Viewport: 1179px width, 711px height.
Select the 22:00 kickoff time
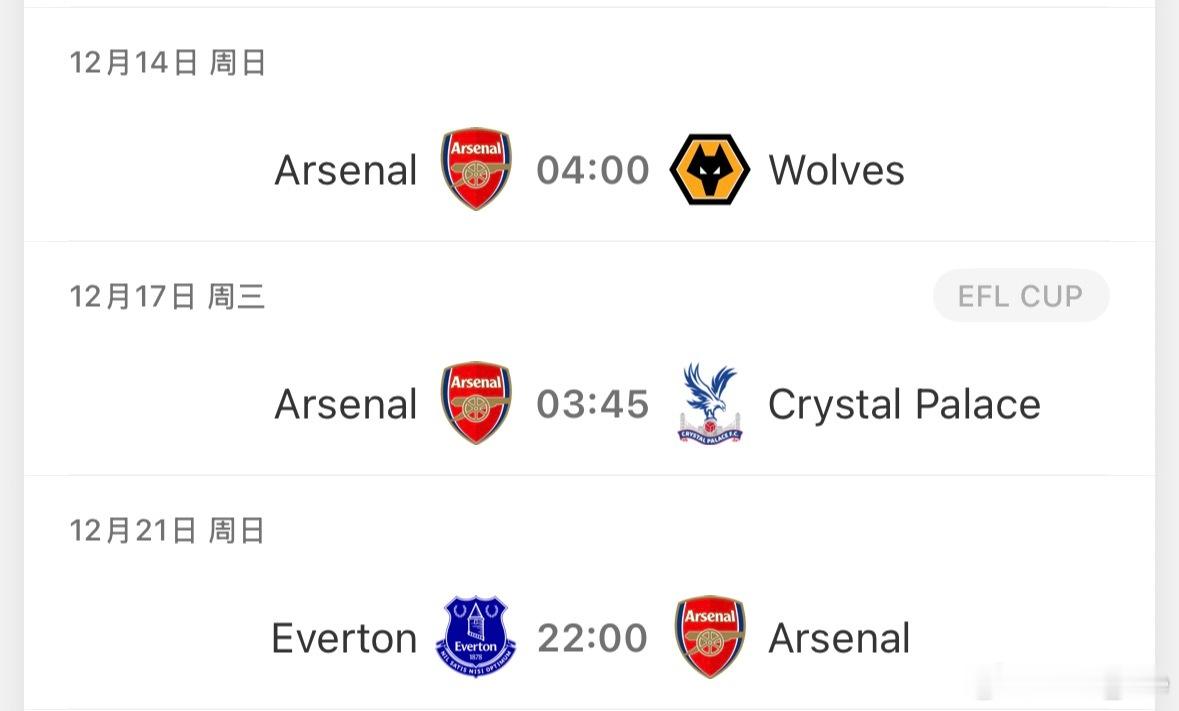(593, 638)
